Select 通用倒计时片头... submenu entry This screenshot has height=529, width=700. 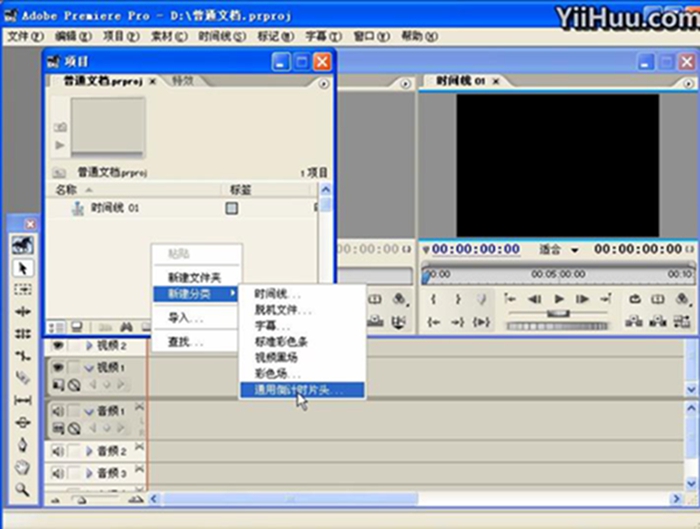click(302, 390)
